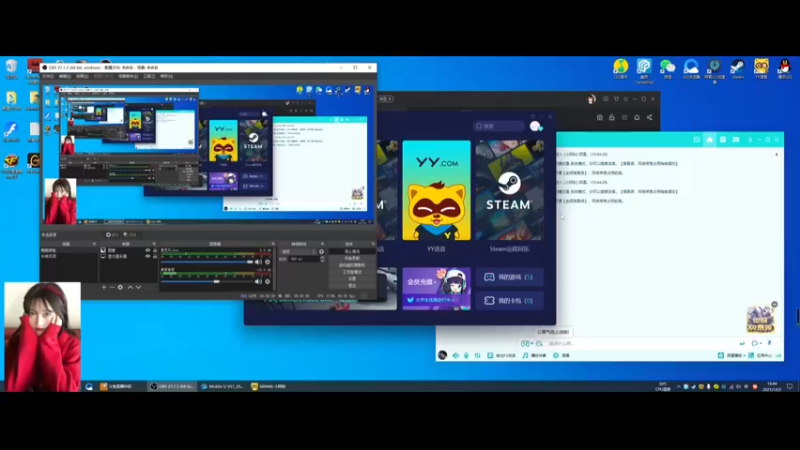
Task: Open My Games (5) button
Action: click(509, 277)
